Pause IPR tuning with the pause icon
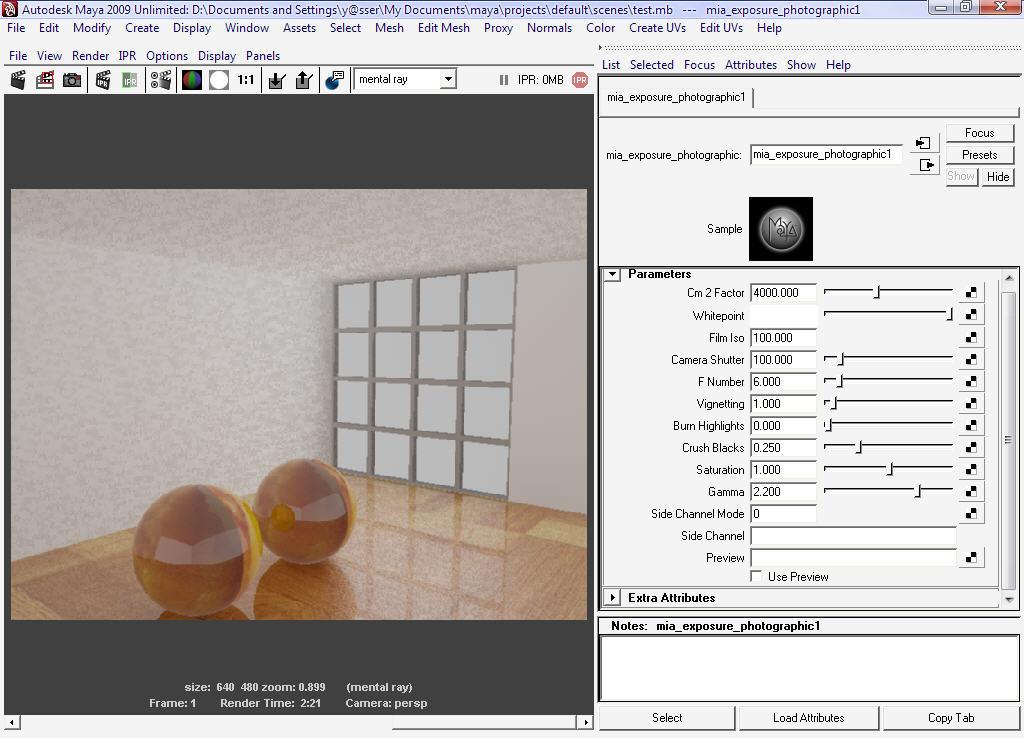The width and height of the screenshot is (1024, 738). (x=504, y=80)
